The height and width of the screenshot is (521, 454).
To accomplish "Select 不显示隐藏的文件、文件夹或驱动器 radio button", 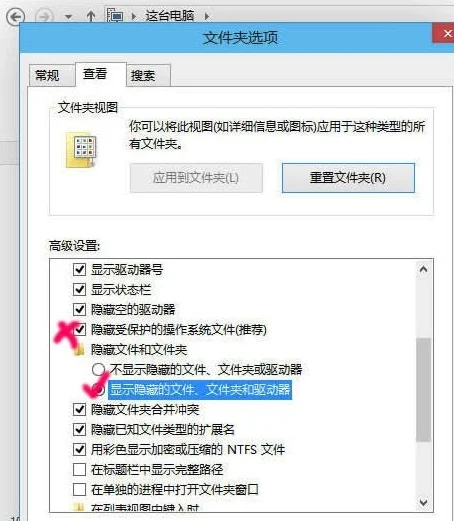I will pyautogui.click(x=98, y=369).
